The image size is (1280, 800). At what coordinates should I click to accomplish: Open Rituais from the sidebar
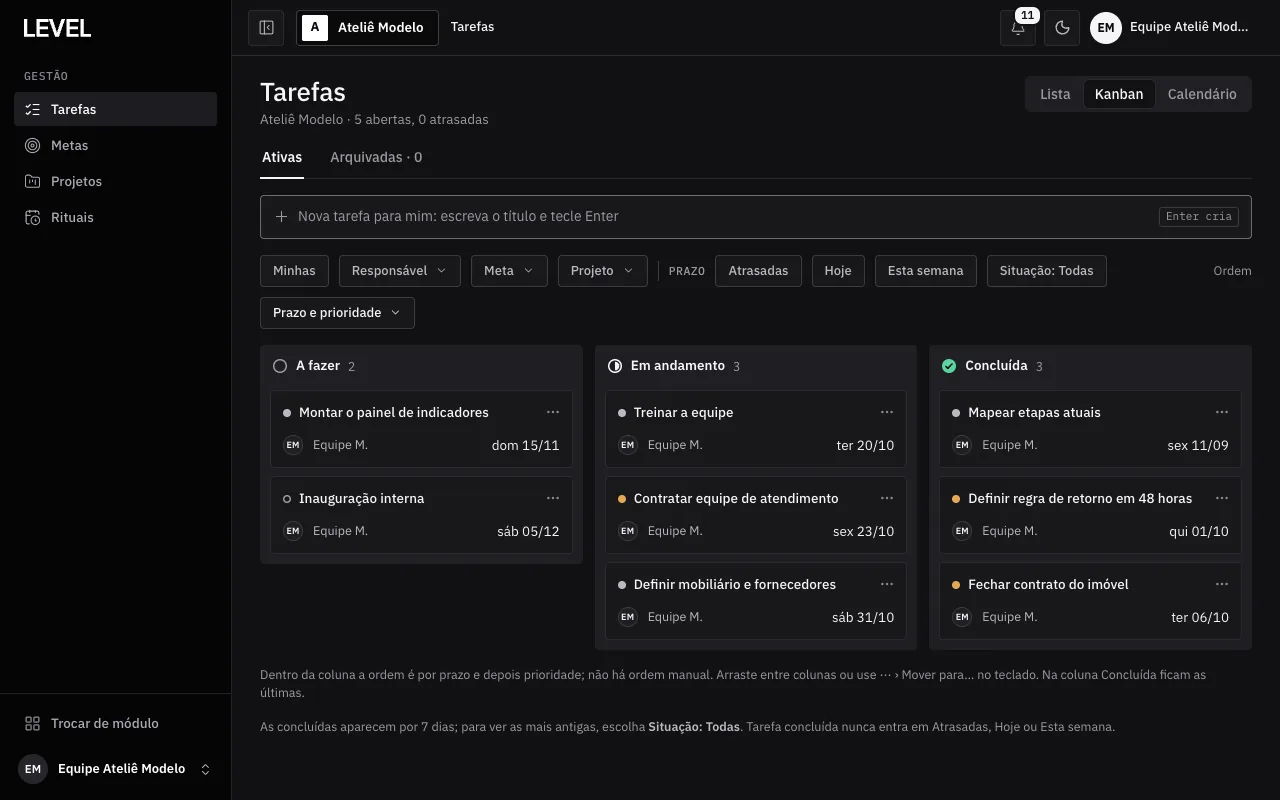point(115,217)
